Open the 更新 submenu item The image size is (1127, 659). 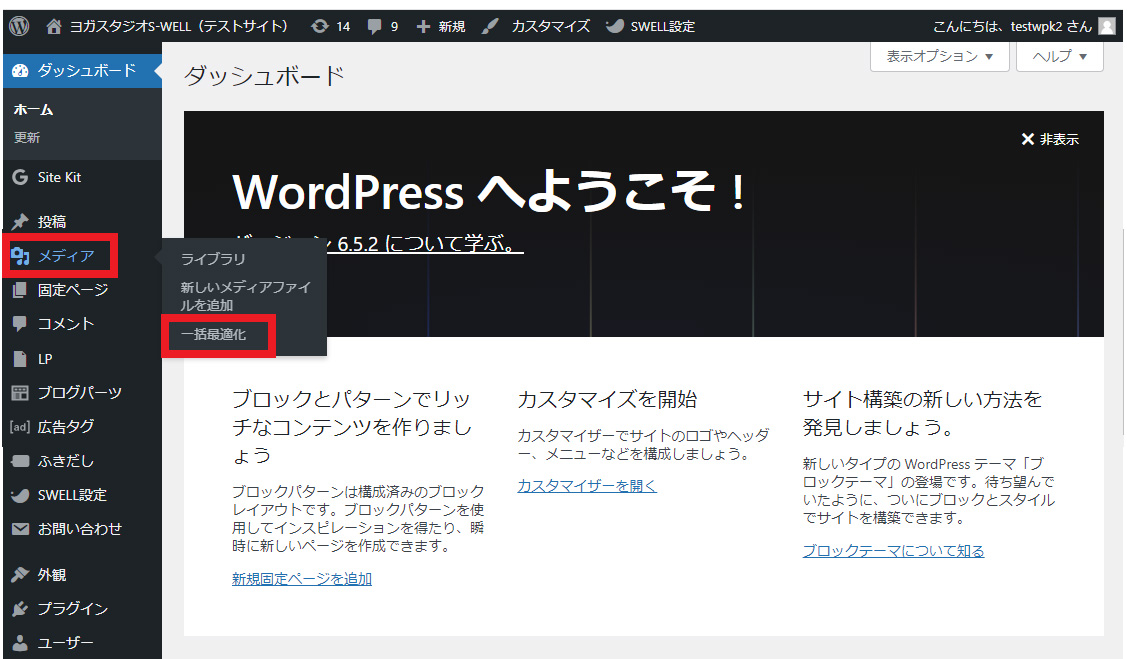27,137
